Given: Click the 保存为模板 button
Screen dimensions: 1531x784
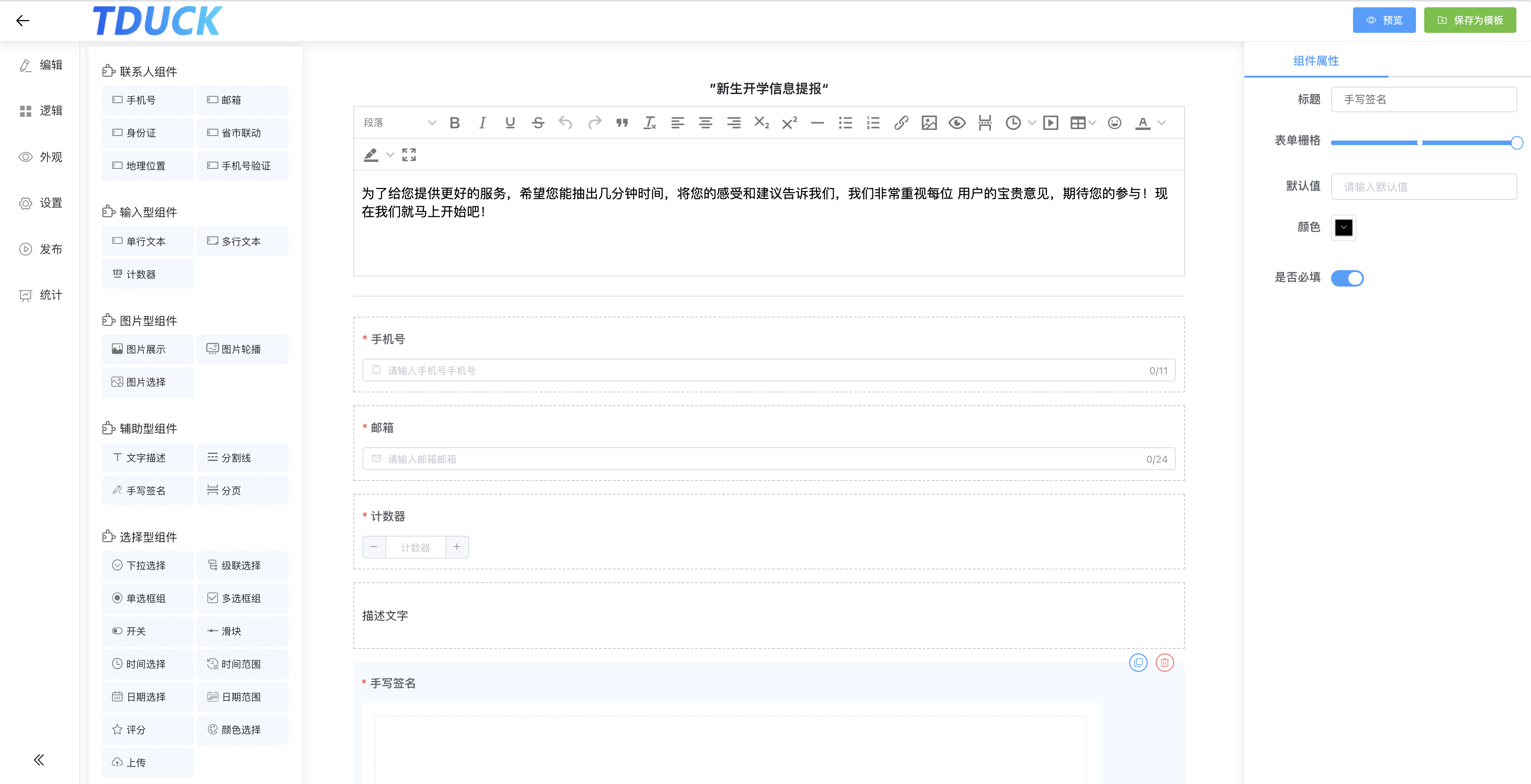Looking at the screenshot, I should [x=1469, y=20].
